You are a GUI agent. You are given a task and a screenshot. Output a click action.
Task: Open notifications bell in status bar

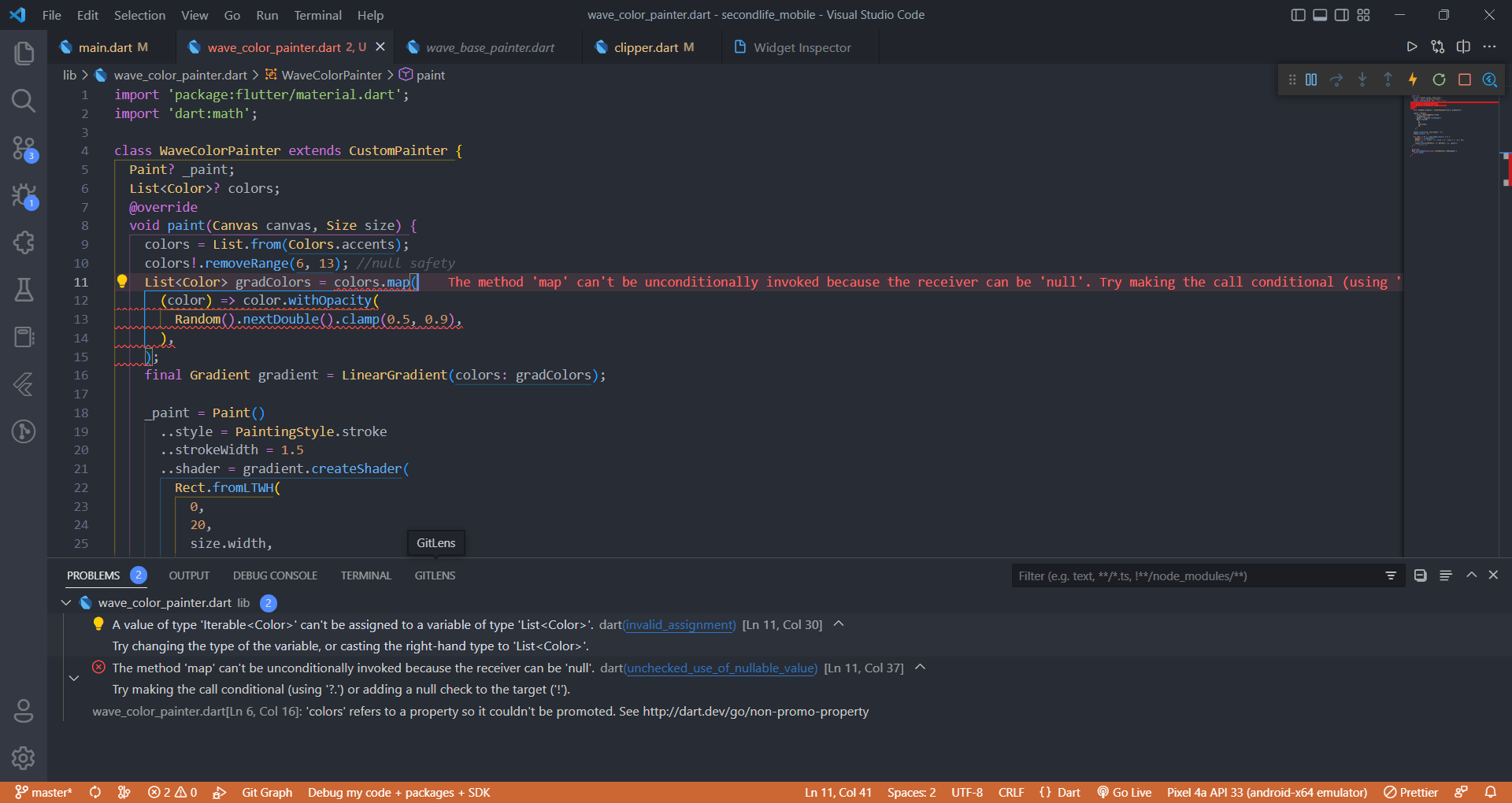coord(1491,793)
